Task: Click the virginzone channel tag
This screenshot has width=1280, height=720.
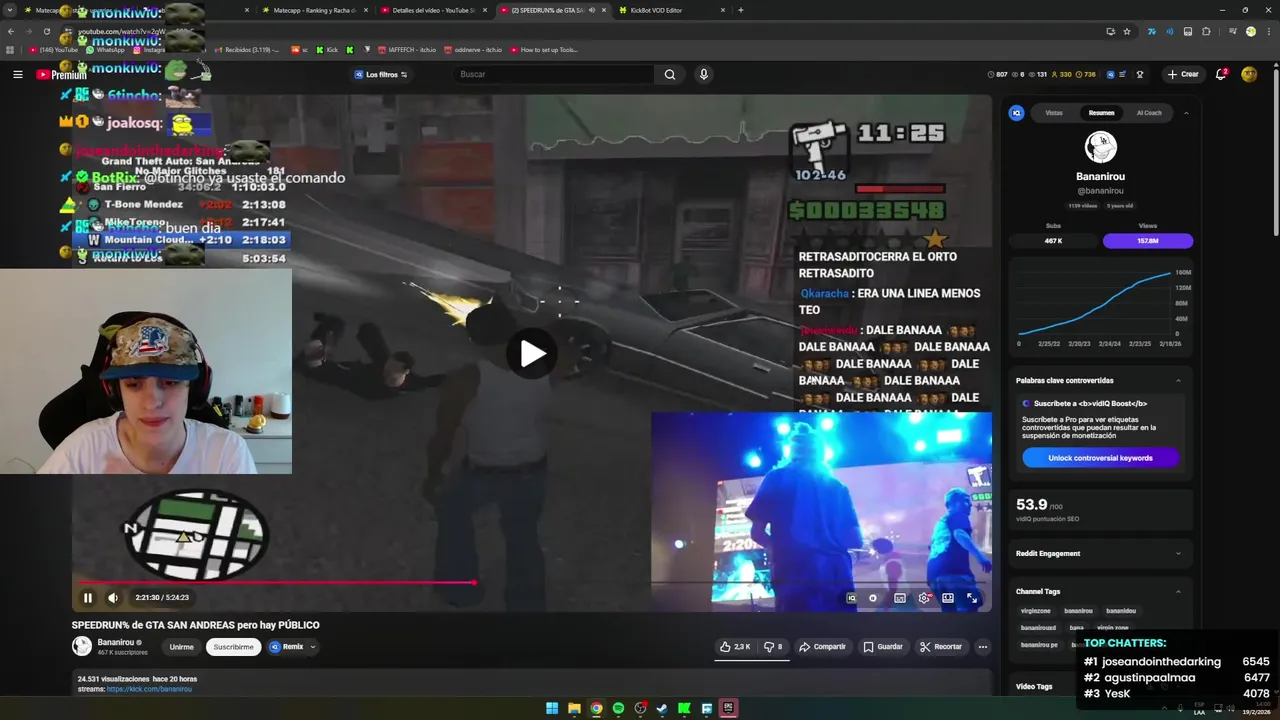Action: tap(1035, 611)
